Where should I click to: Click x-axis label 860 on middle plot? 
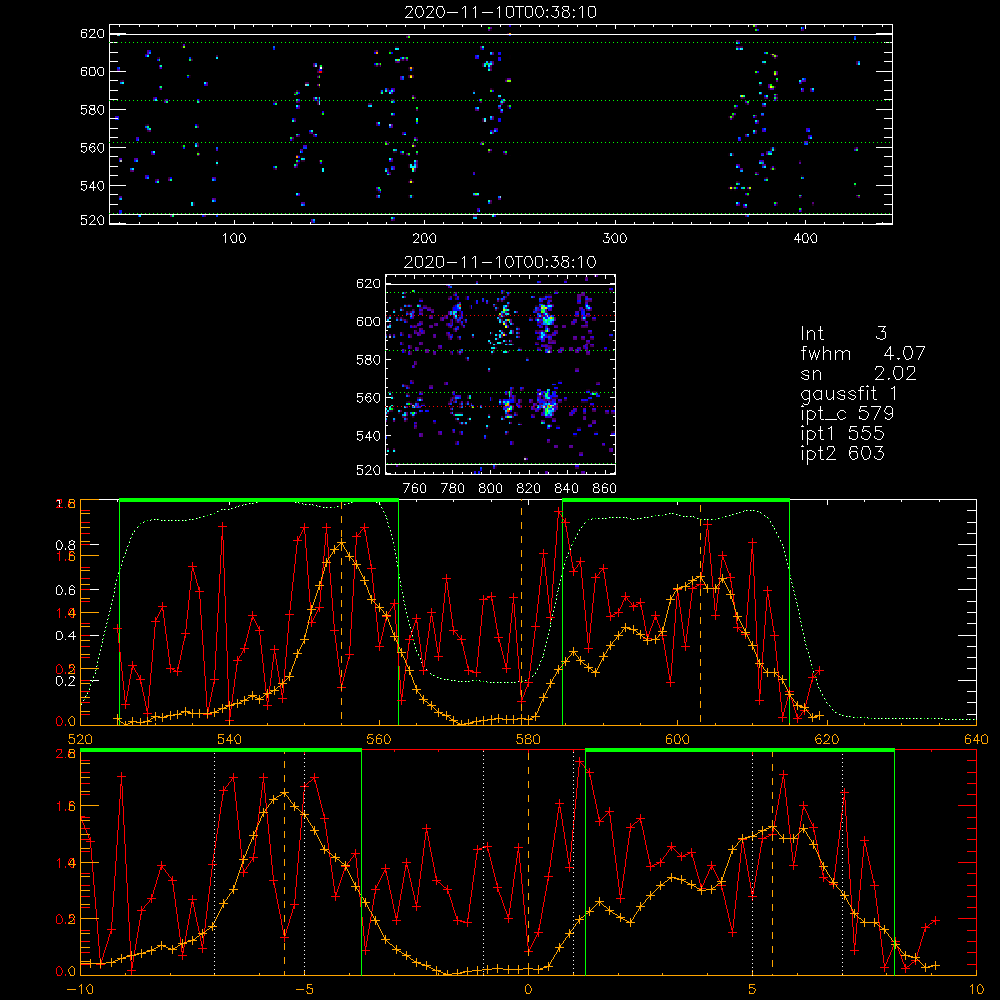tap(605, 489)
